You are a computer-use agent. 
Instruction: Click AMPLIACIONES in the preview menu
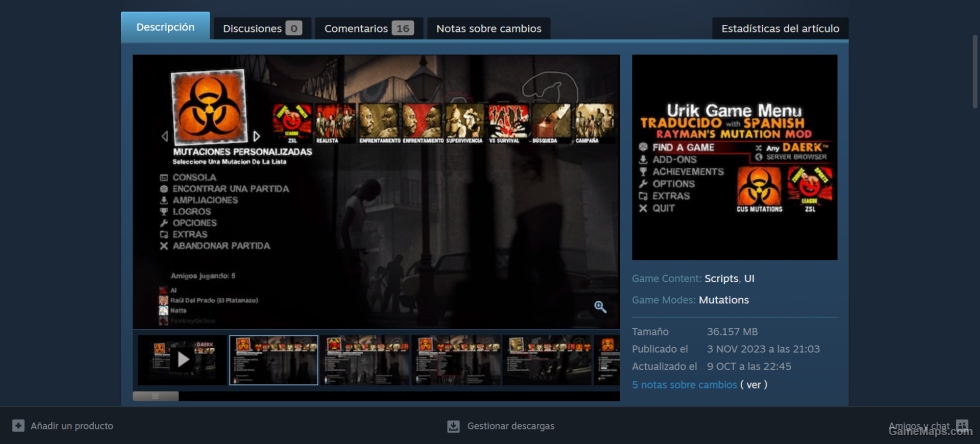coord(205,200)
